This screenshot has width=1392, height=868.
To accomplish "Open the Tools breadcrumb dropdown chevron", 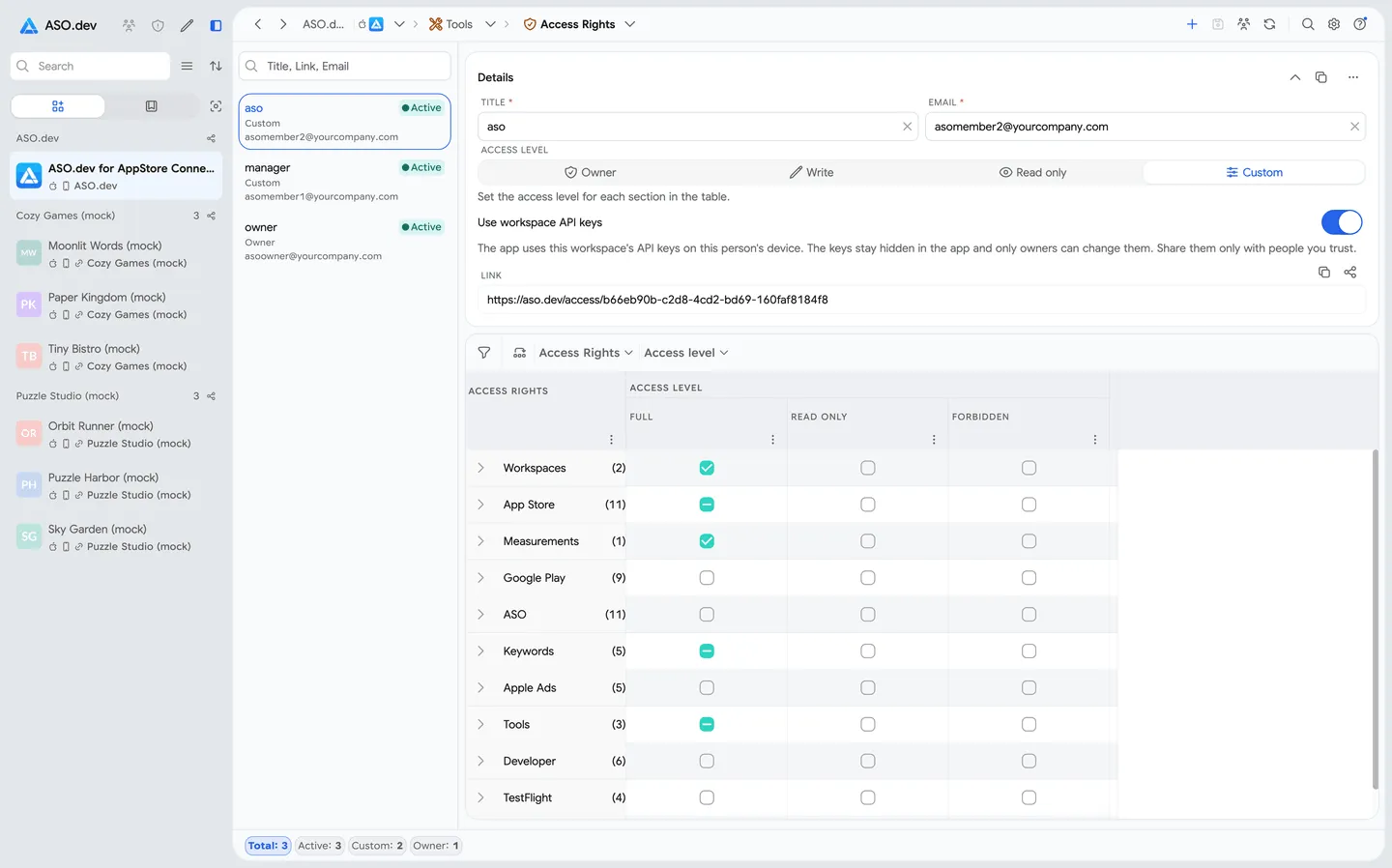I will tap(490, 24).
